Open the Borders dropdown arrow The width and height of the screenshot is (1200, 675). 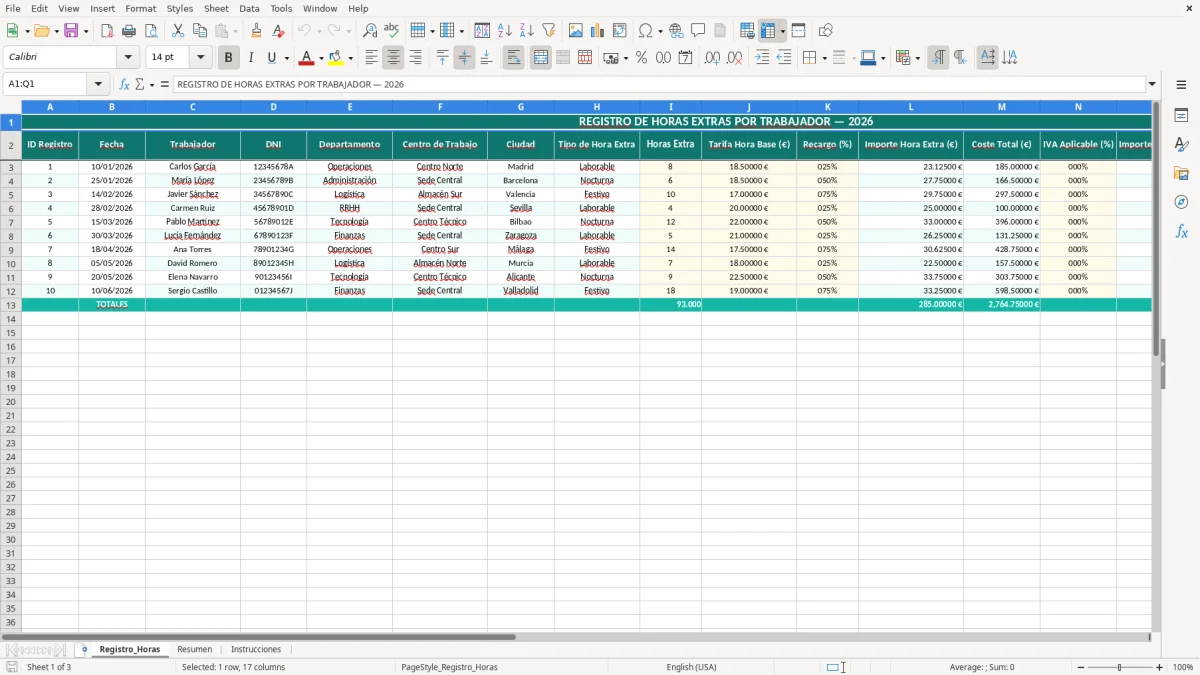pyautogui.click(x=823, y=58)
